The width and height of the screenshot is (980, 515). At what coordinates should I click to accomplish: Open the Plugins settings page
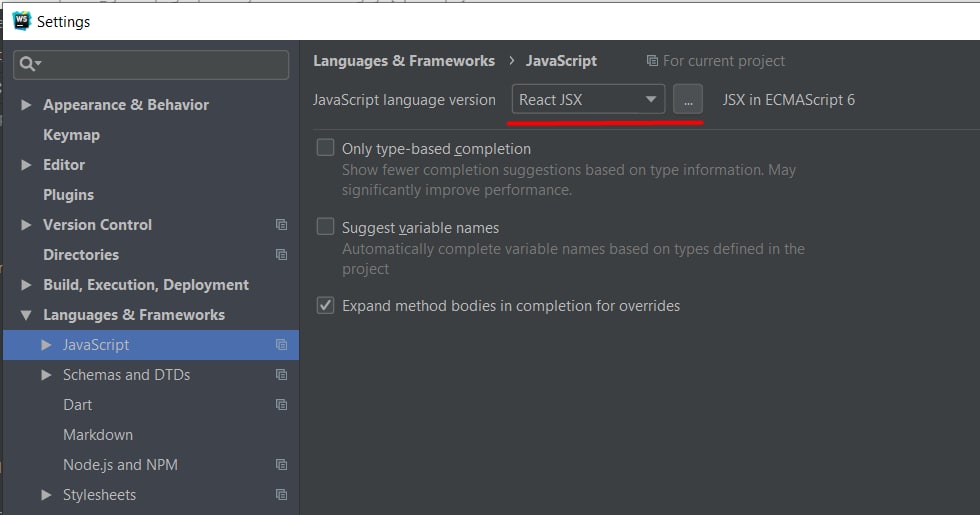coord(68,194)
